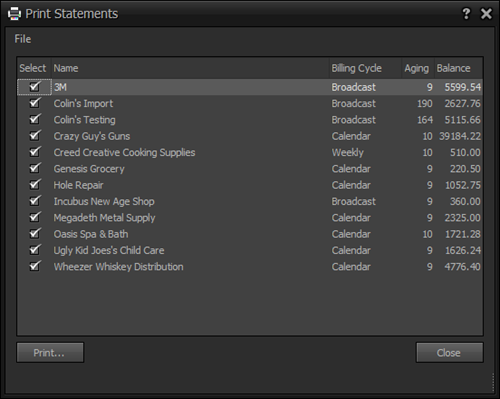Click Calendar cell in Wheezer Whiskey Distribution row

point(351,267)
